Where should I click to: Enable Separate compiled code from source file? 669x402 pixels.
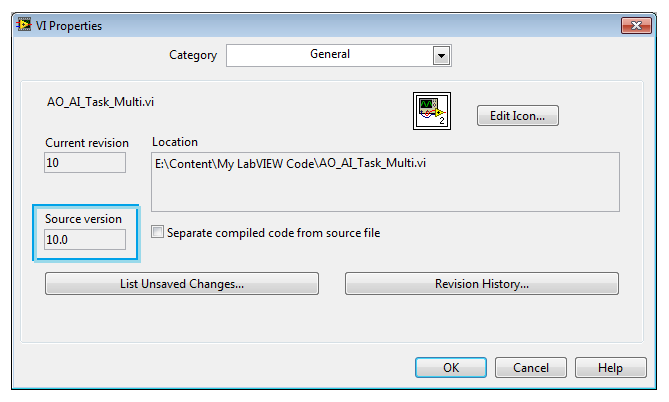pyautogui.click(x=157, y=232)
